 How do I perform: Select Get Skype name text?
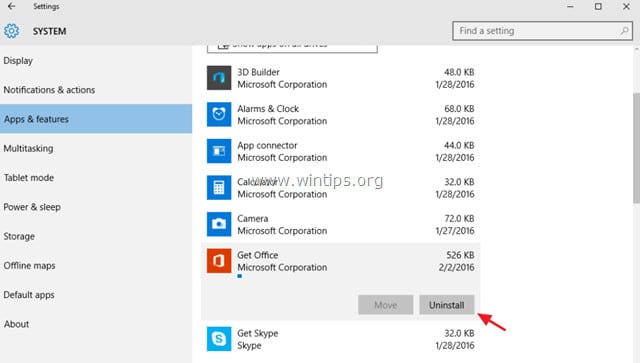point(258,334)
